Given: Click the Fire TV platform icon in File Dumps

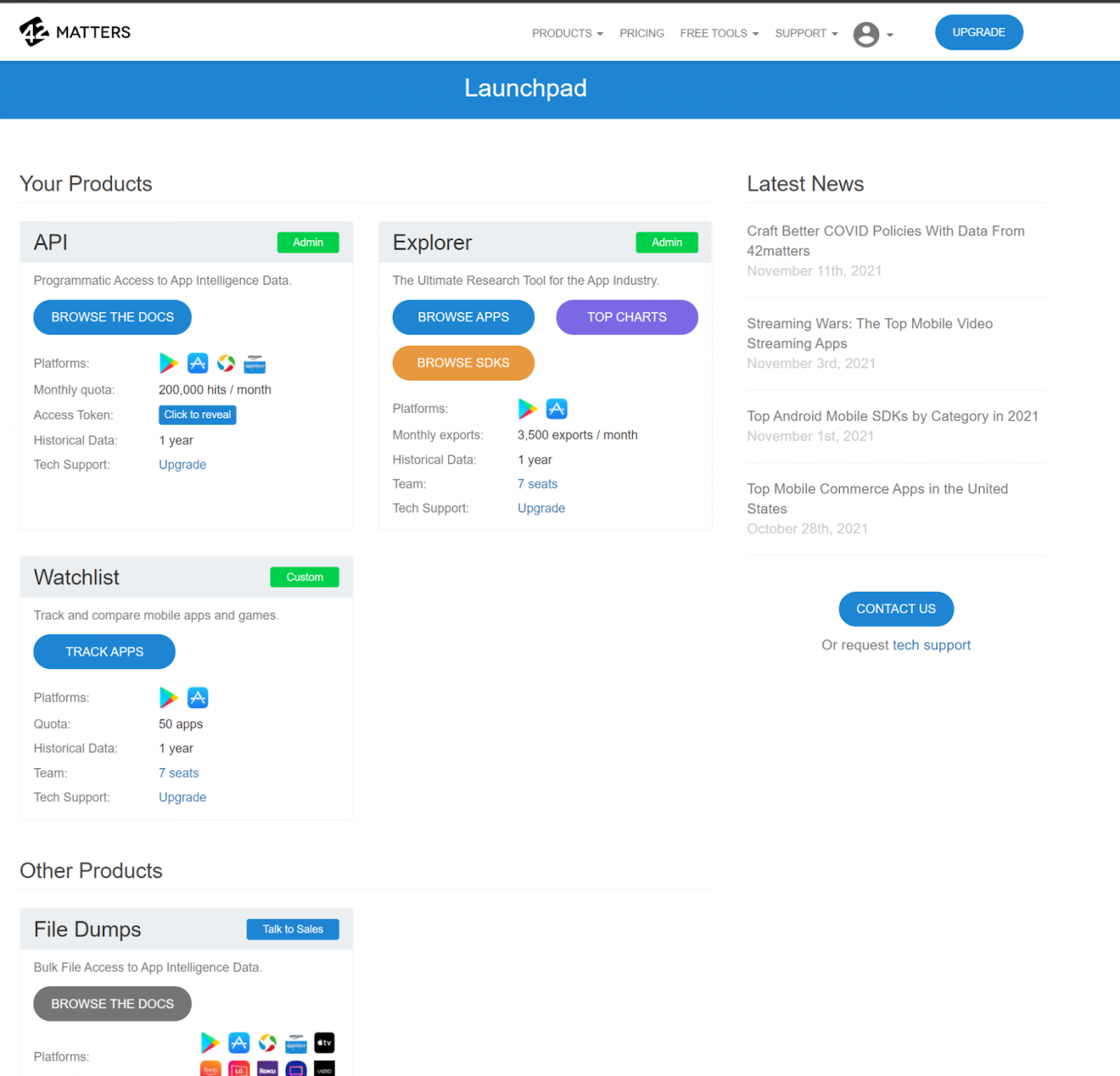Looking at the screenshot, I should (x=210, y=1069).
